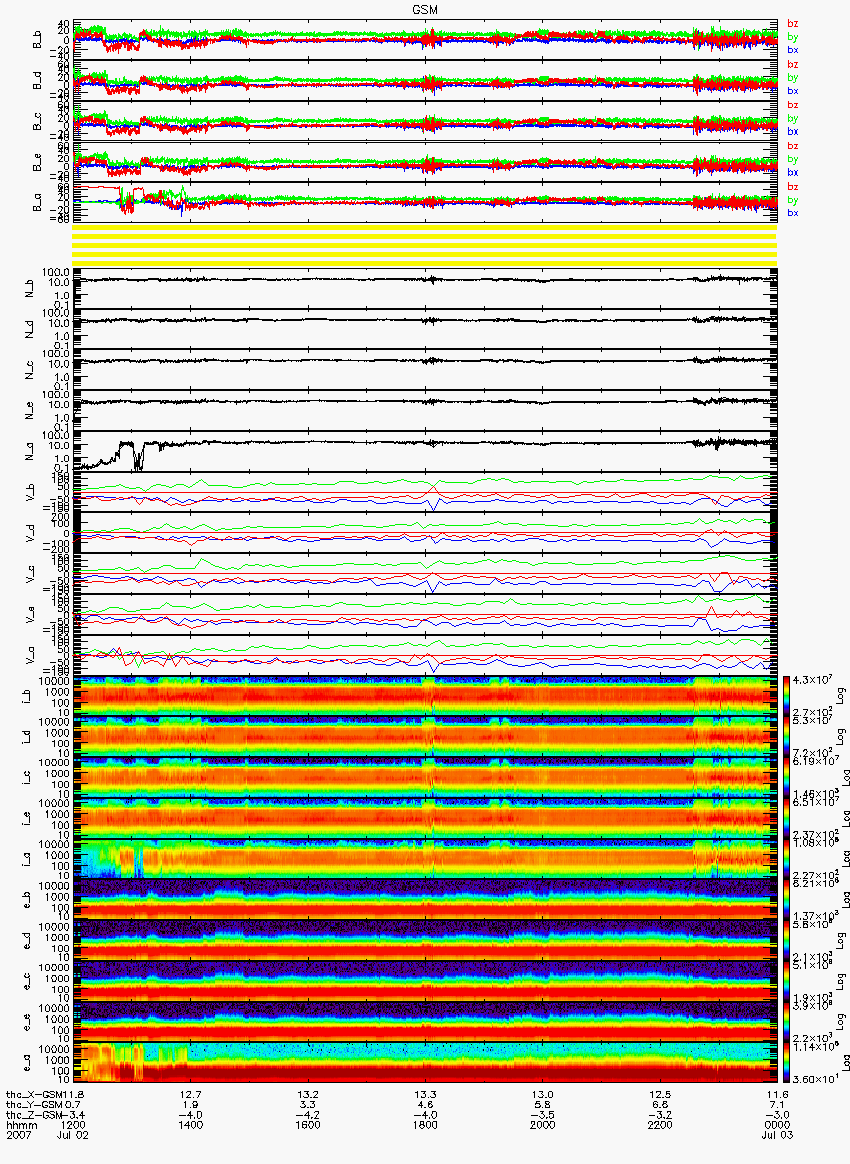850x1164 pixels.
Task: Click the i_d ion spectrogram label
Action: [x=27, y=736]
